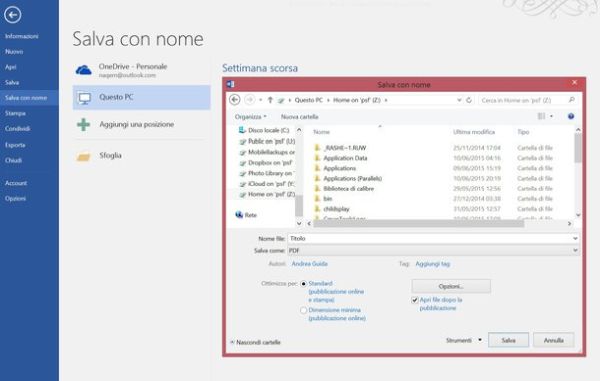Open the Esporta menu item
600x381 pixels.
coord(15,145)
